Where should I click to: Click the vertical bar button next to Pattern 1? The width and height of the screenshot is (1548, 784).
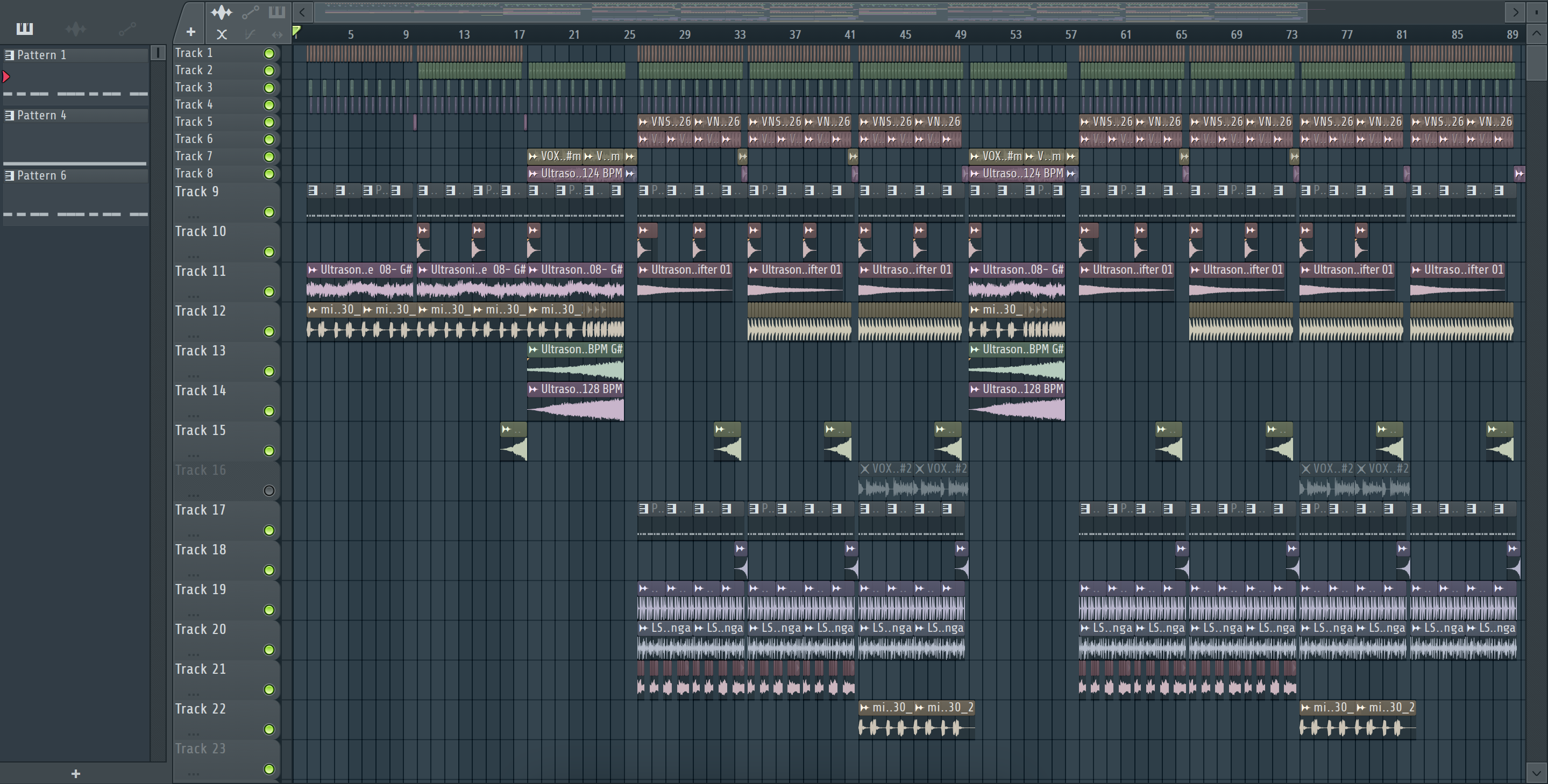[158, 53]
